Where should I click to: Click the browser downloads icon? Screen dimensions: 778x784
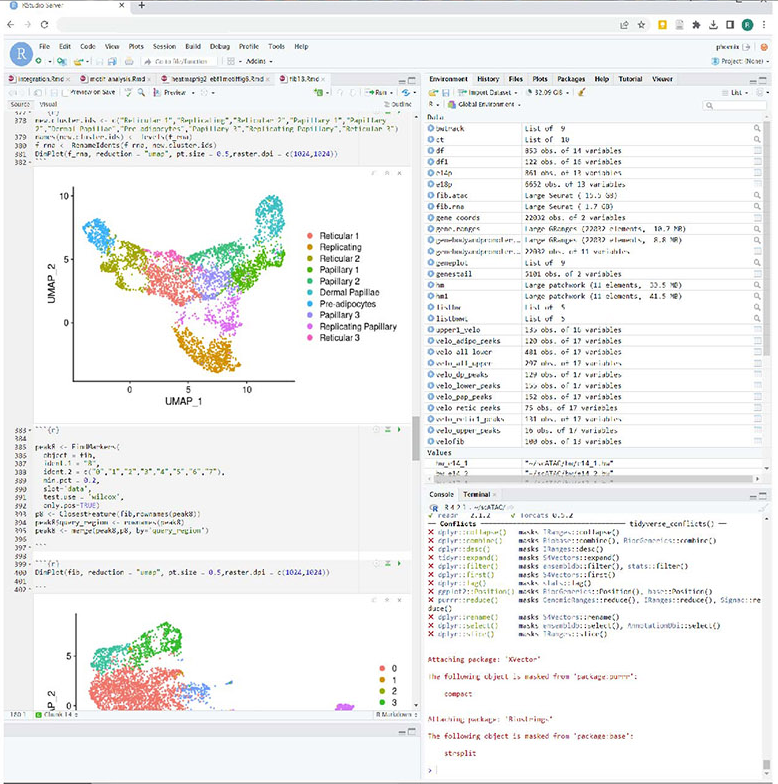tap(713, 24)
